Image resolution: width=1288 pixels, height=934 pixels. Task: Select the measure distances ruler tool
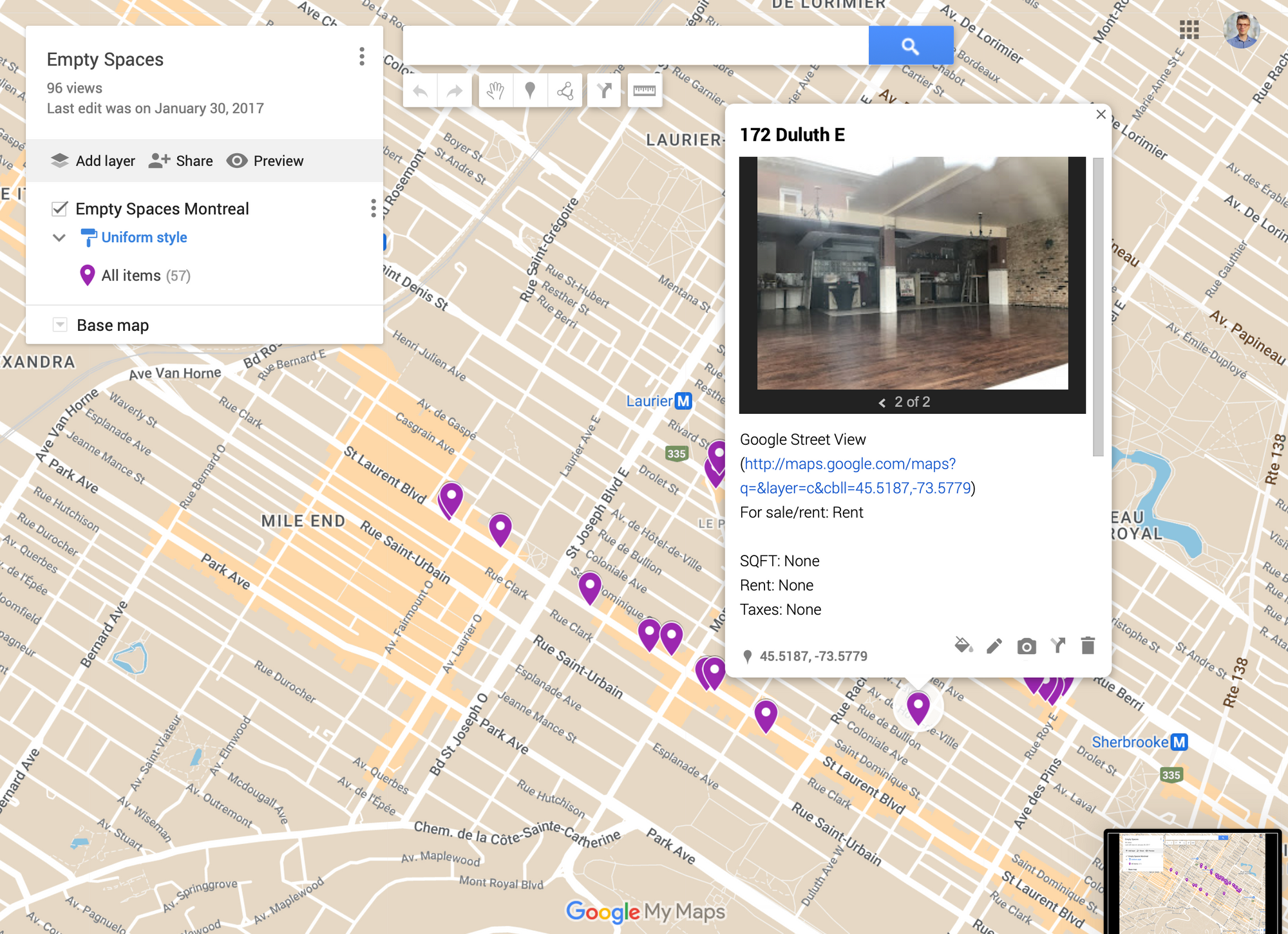pos(644,91)
